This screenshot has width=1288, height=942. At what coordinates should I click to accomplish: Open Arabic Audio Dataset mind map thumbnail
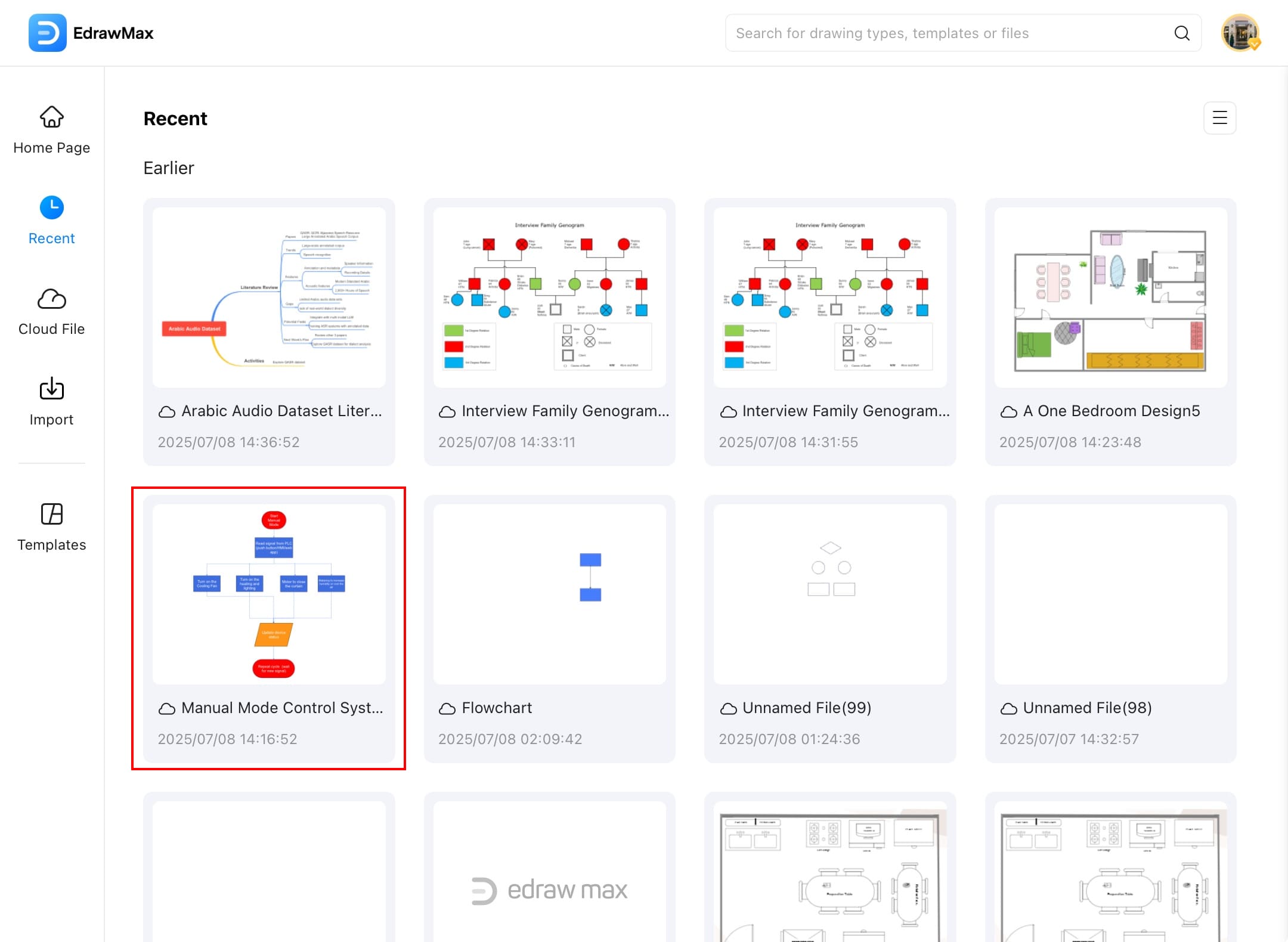269,298
